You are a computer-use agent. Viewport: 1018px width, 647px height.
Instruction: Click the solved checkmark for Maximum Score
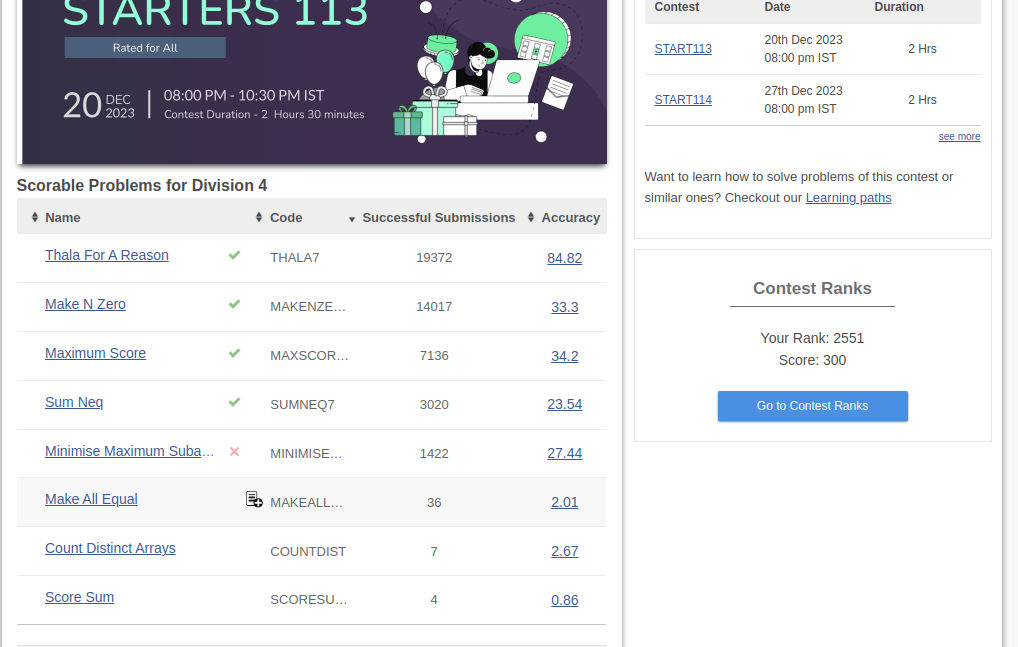[234, 353]
